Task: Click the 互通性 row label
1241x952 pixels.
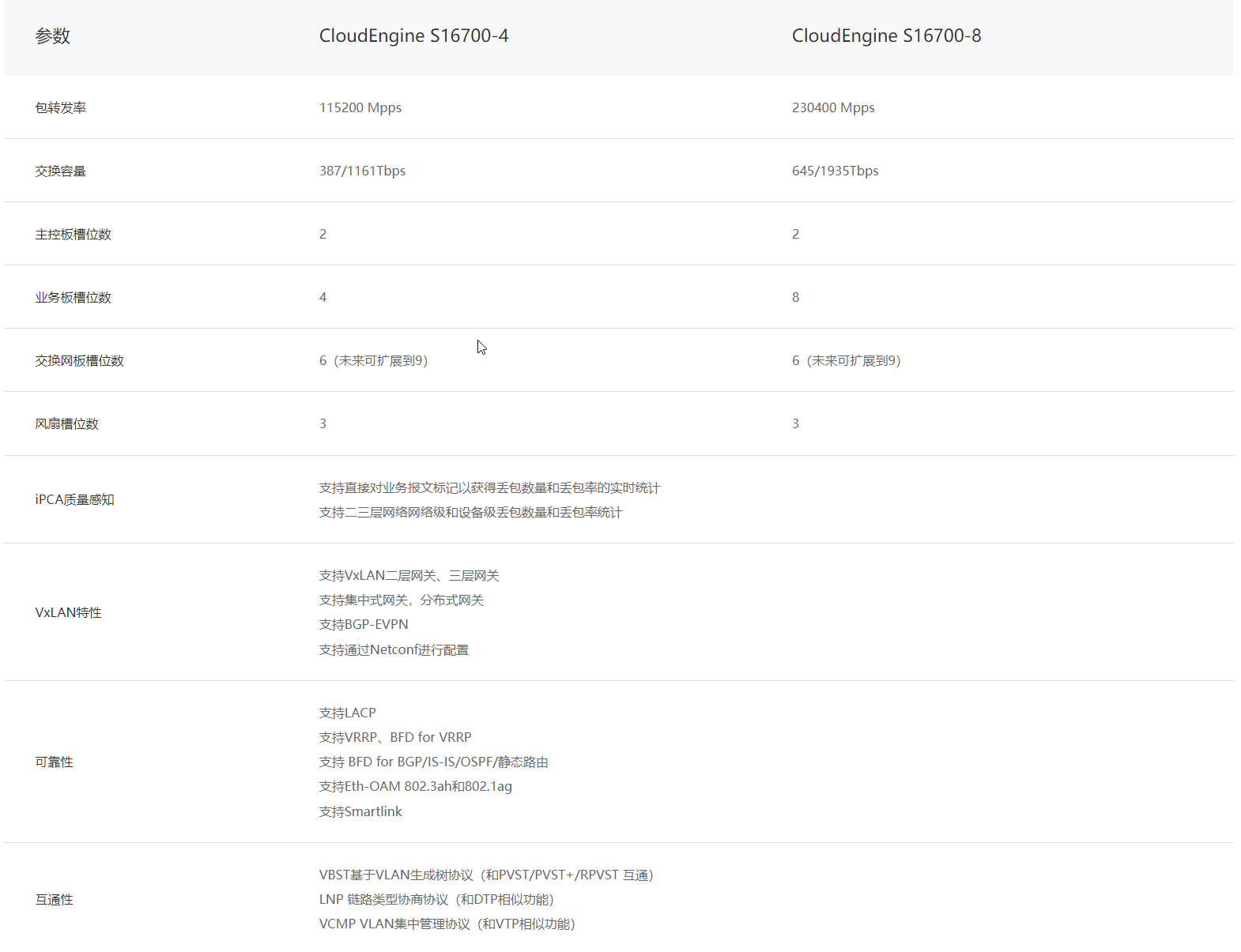Action: pyautogui.click(x=55, y=899)
